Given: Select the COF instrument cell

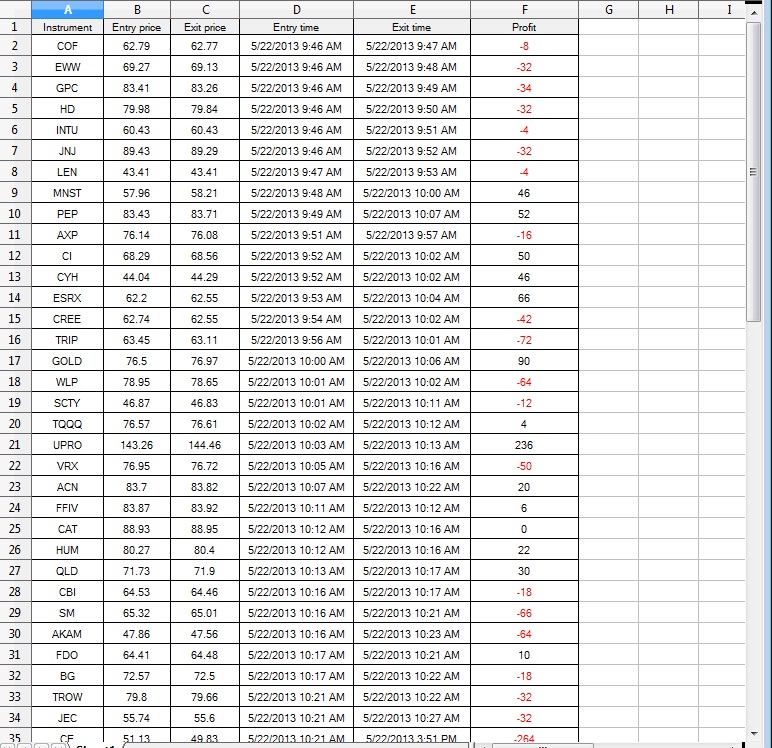Looking at the screenshot, I should 67,46.
